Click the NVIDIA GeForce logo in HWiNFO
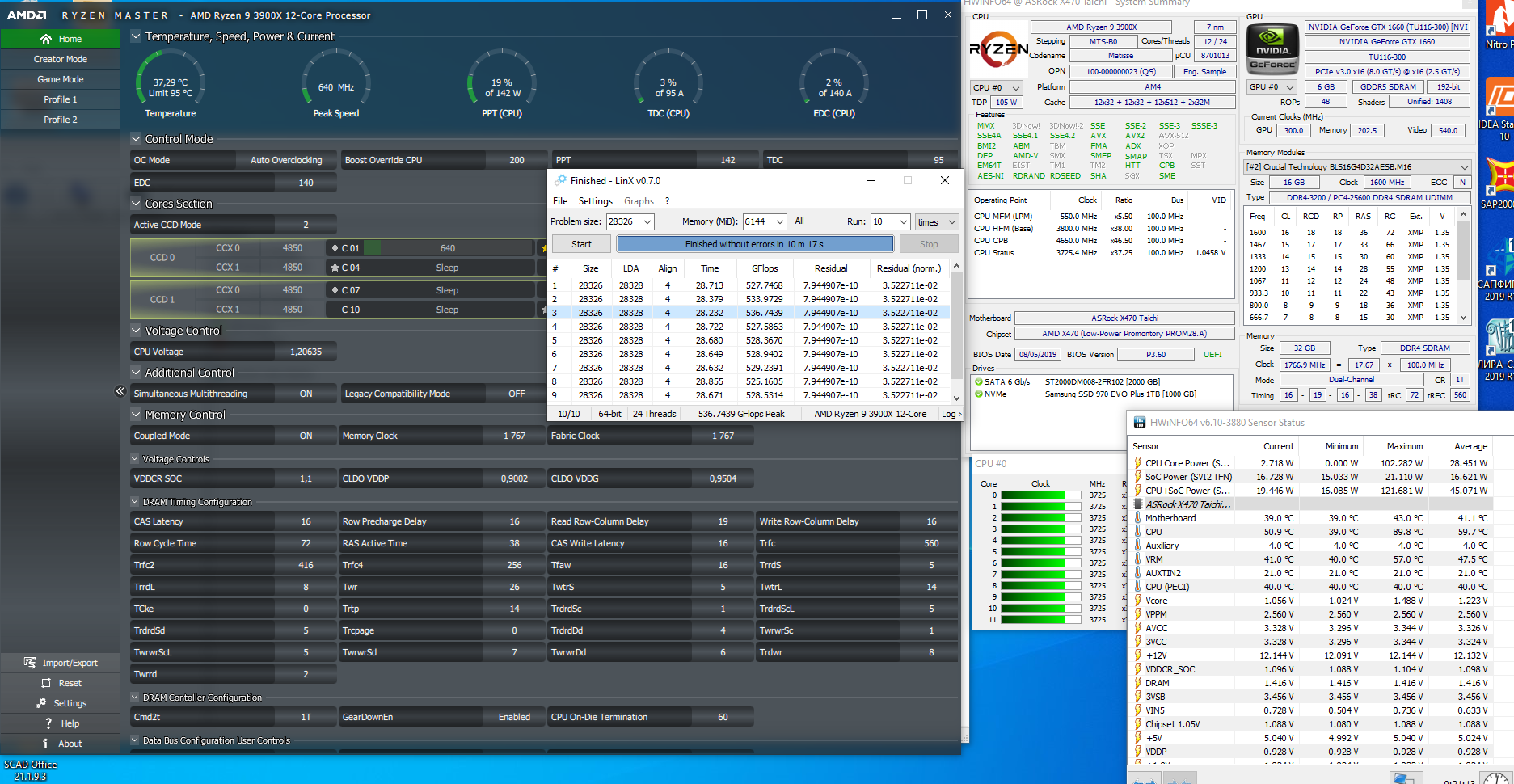 coord(1272,49)
